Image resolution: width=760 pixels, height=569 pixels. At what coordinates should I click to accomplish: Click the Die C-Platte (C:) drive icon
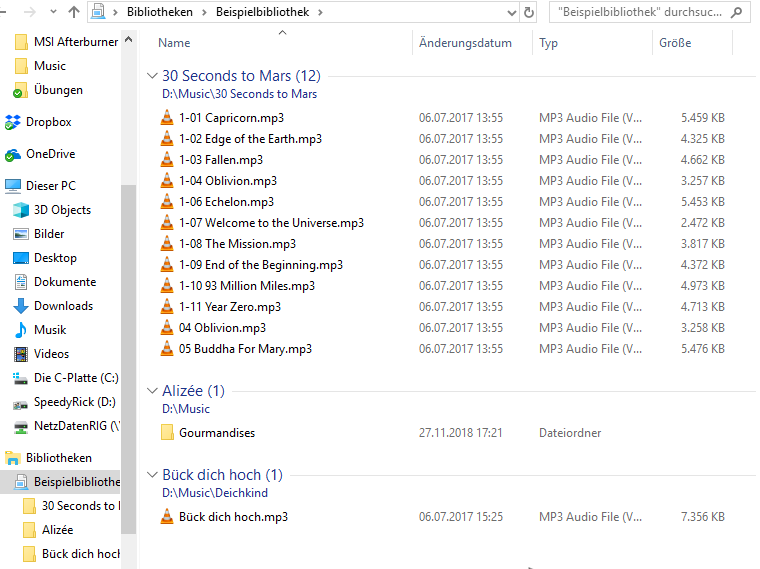coord(20,379)
